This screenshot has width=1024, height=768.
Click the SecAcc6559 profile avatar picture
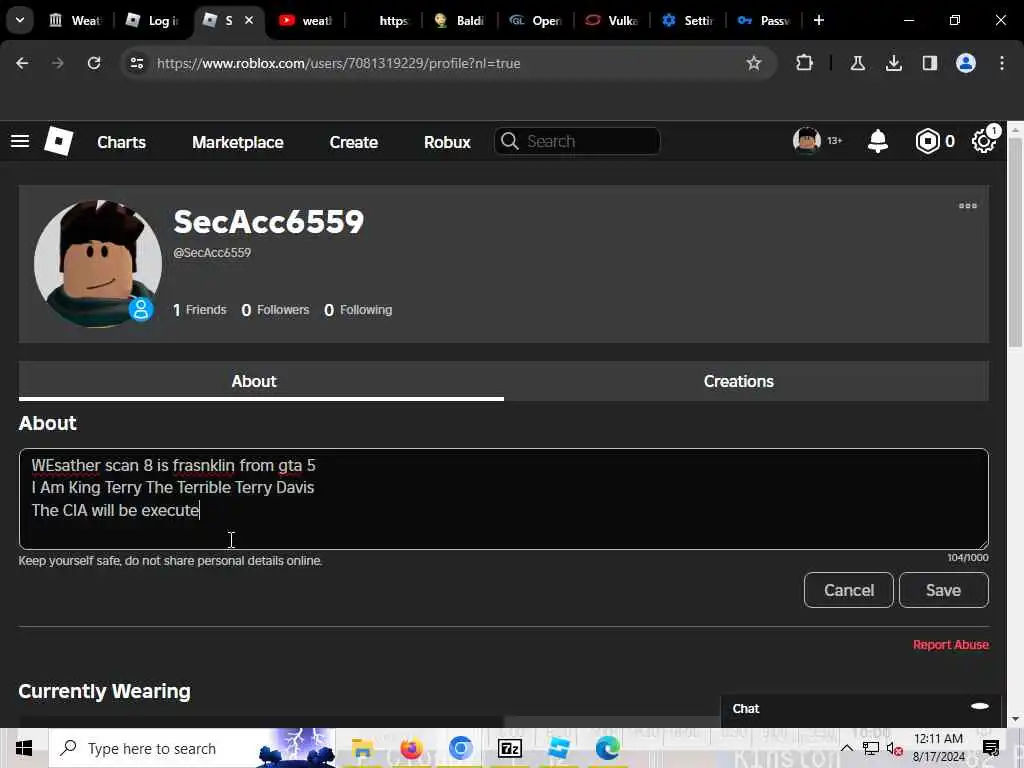pos(97,264)
